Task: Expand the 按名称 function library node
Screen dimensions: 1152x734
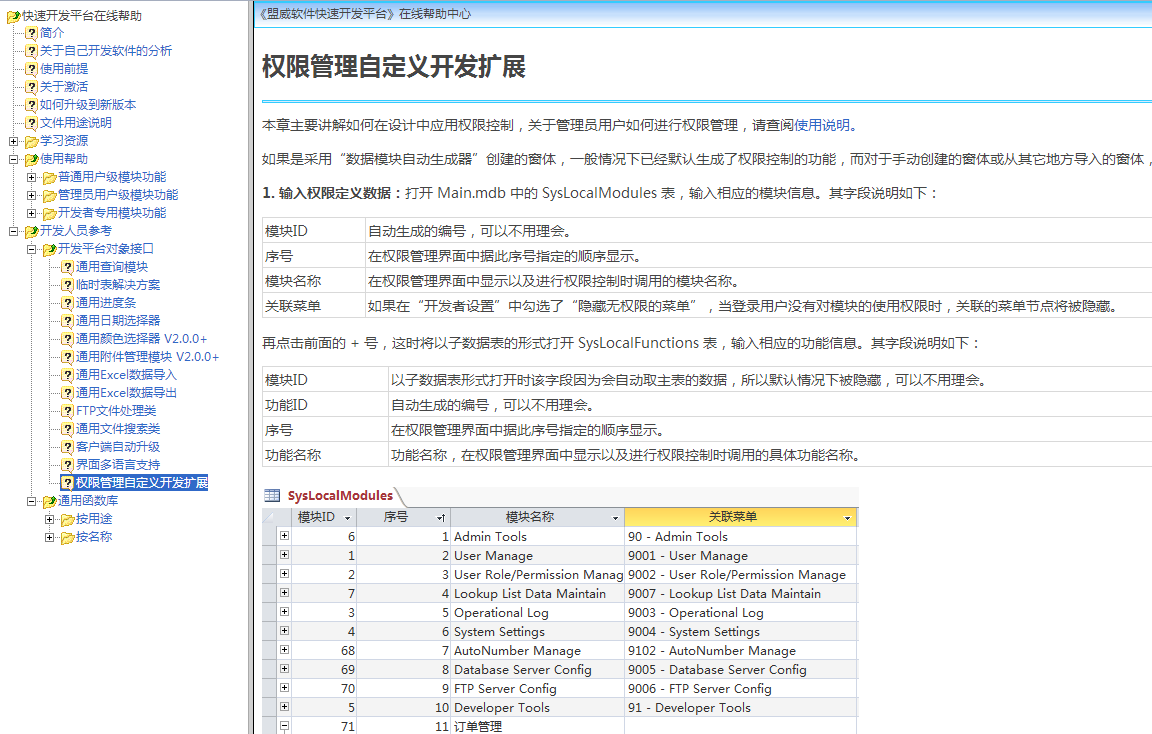Action: 50,537
